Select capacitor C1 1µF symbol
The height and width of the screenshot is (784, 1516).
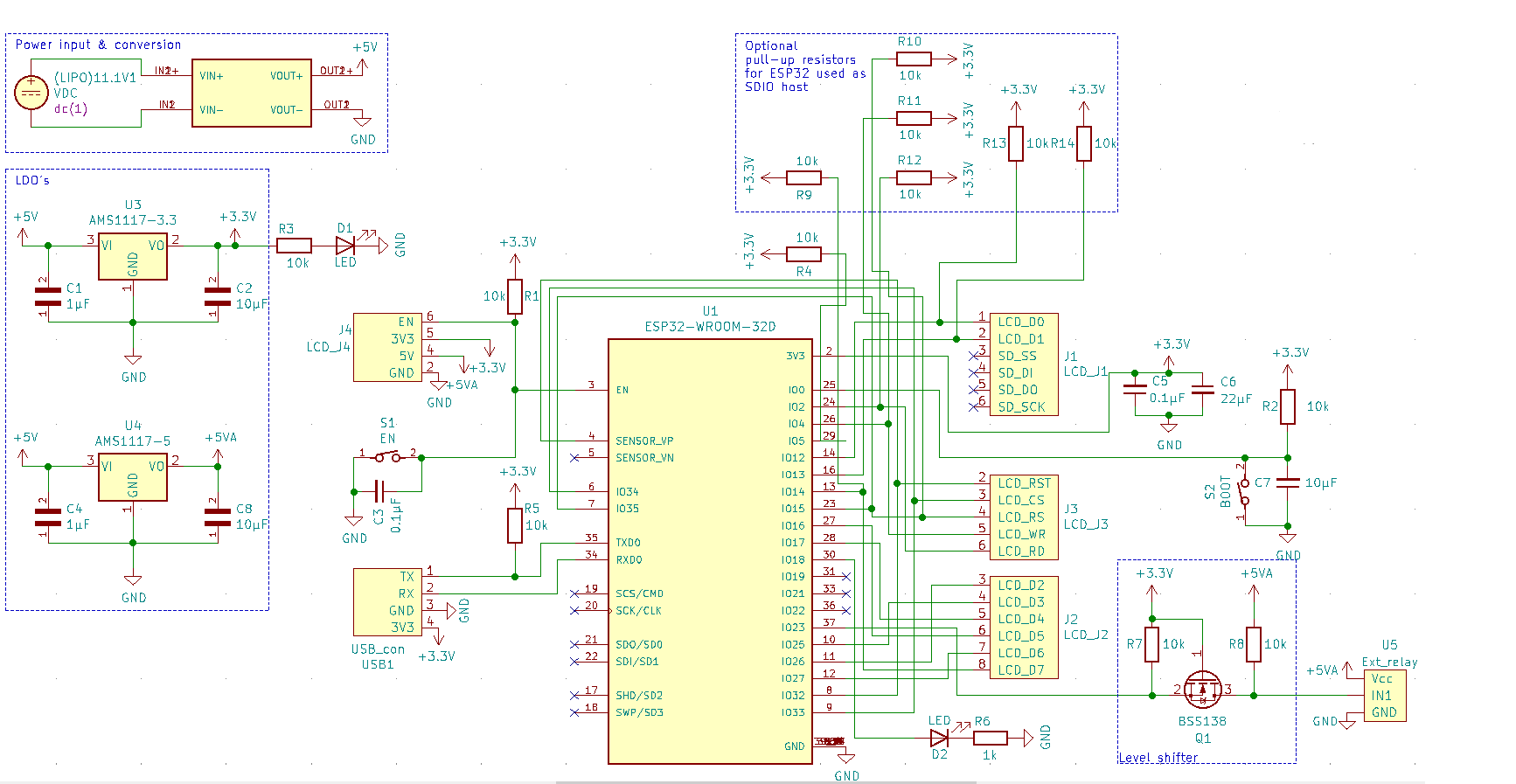click(x=47, y=297)
